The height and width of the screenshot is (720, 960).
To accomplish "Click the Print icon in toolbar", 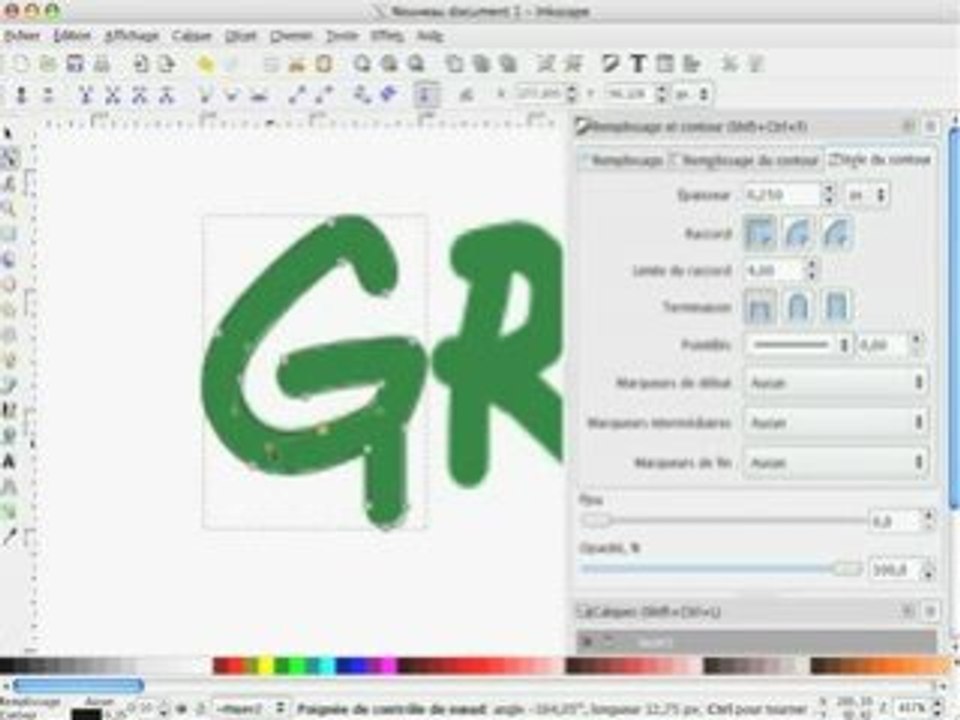I will pos(102,64).
